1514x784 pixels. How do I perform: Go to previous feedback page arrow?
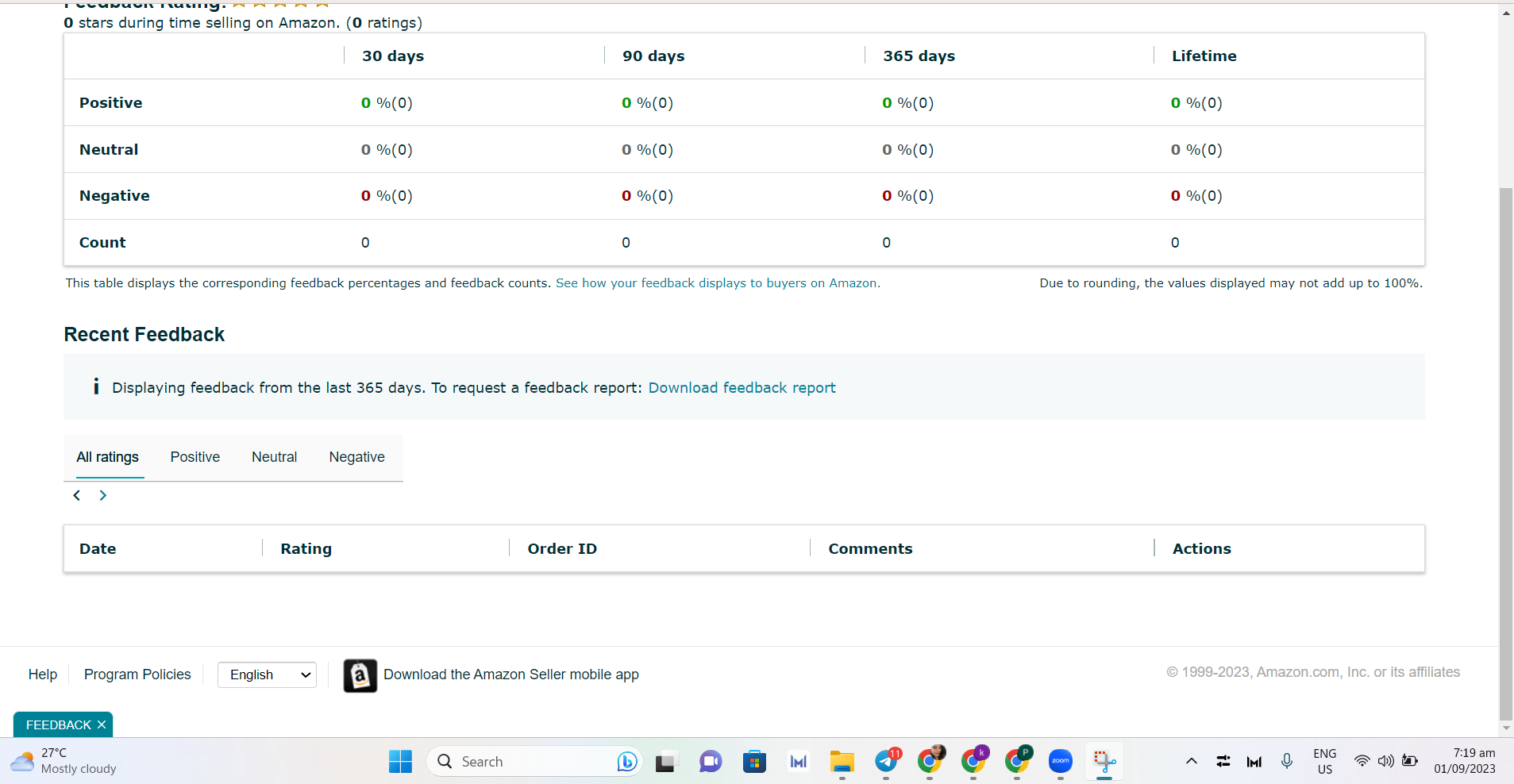pos(77,495)
